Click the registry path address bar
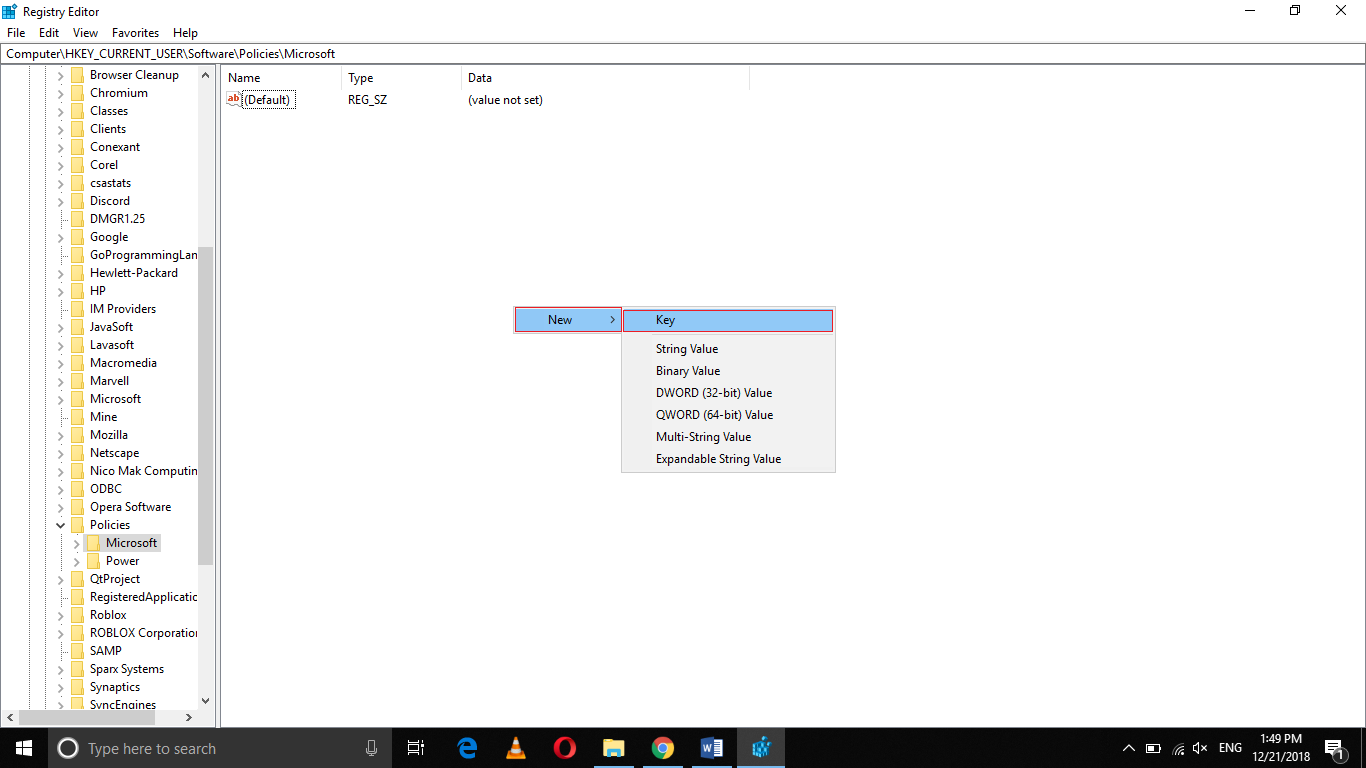Image resolution: width=1366 pixels, height=768 pixels. click(x=400, y=53)
